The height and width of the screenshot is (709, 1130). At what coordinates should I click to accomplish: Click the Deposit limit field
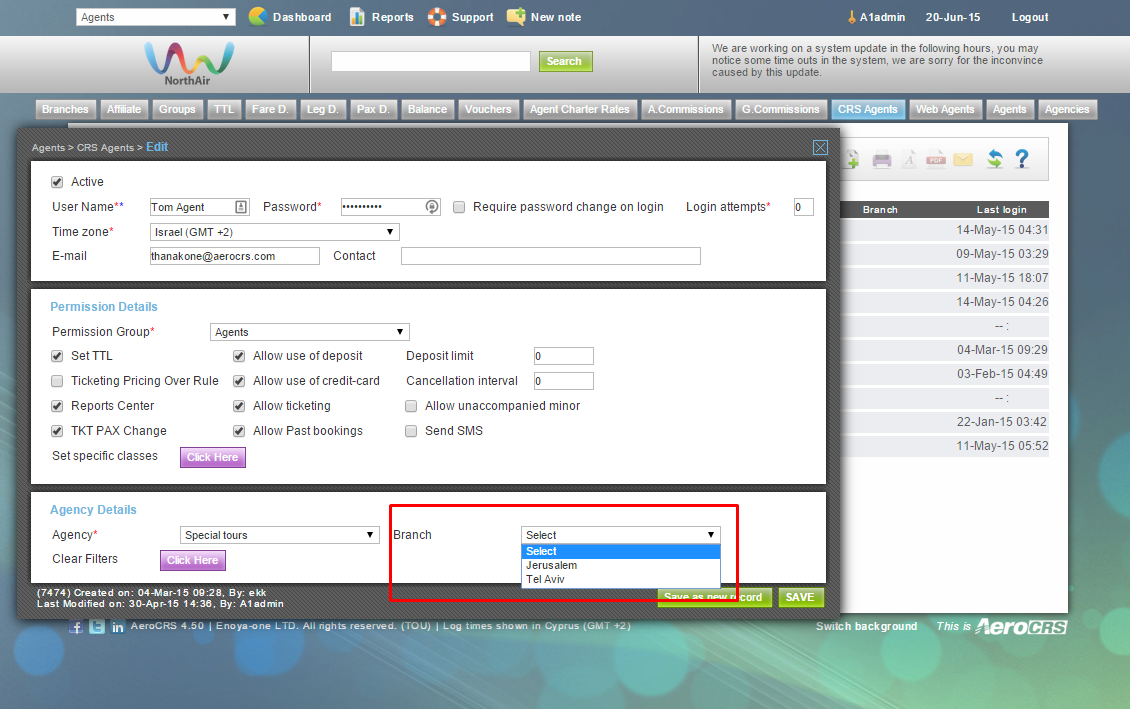tap(564, 356)
